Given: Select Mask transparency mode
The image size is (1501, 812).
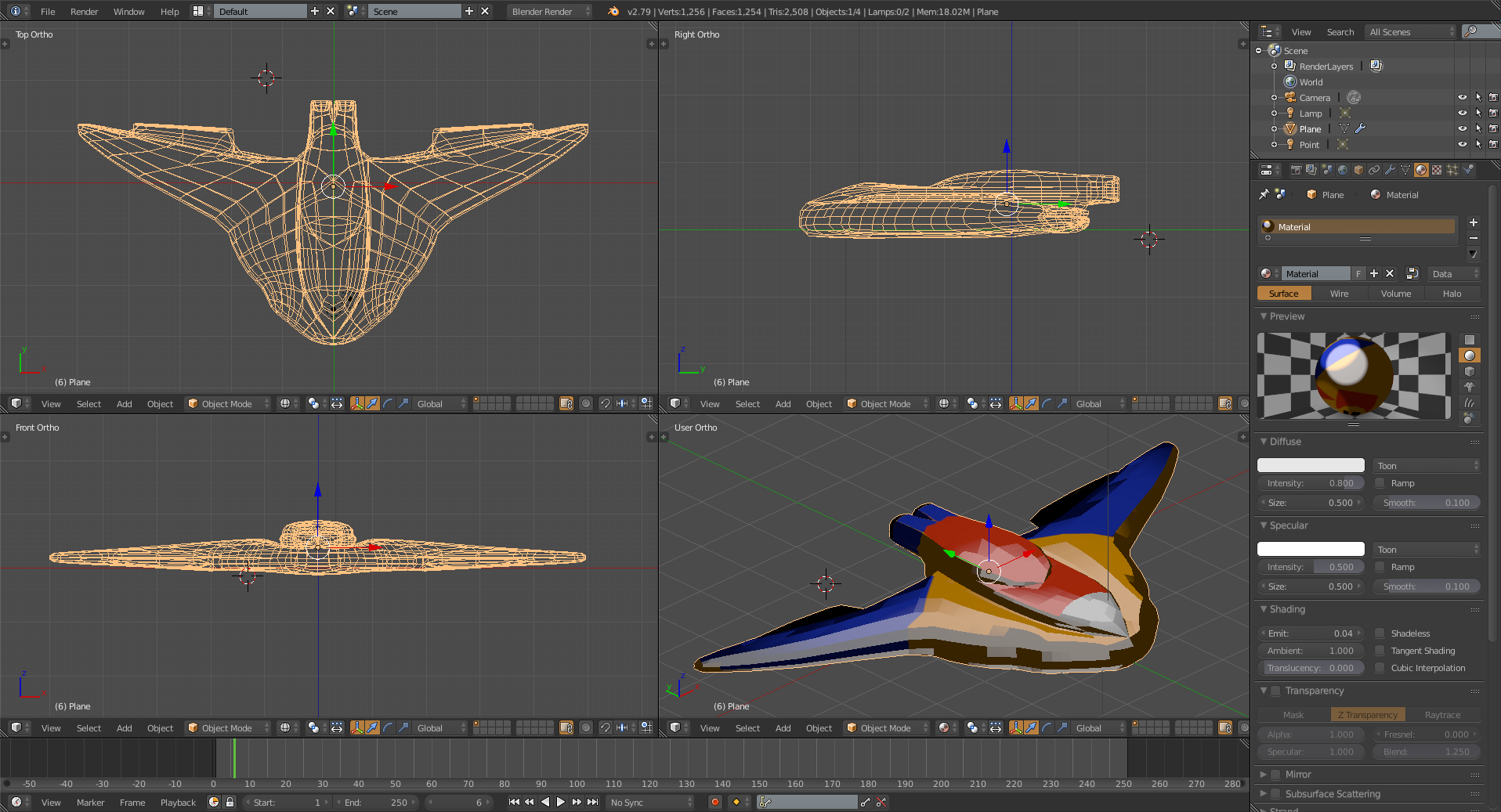Looking at the screenshot, I should point(1293,715).
